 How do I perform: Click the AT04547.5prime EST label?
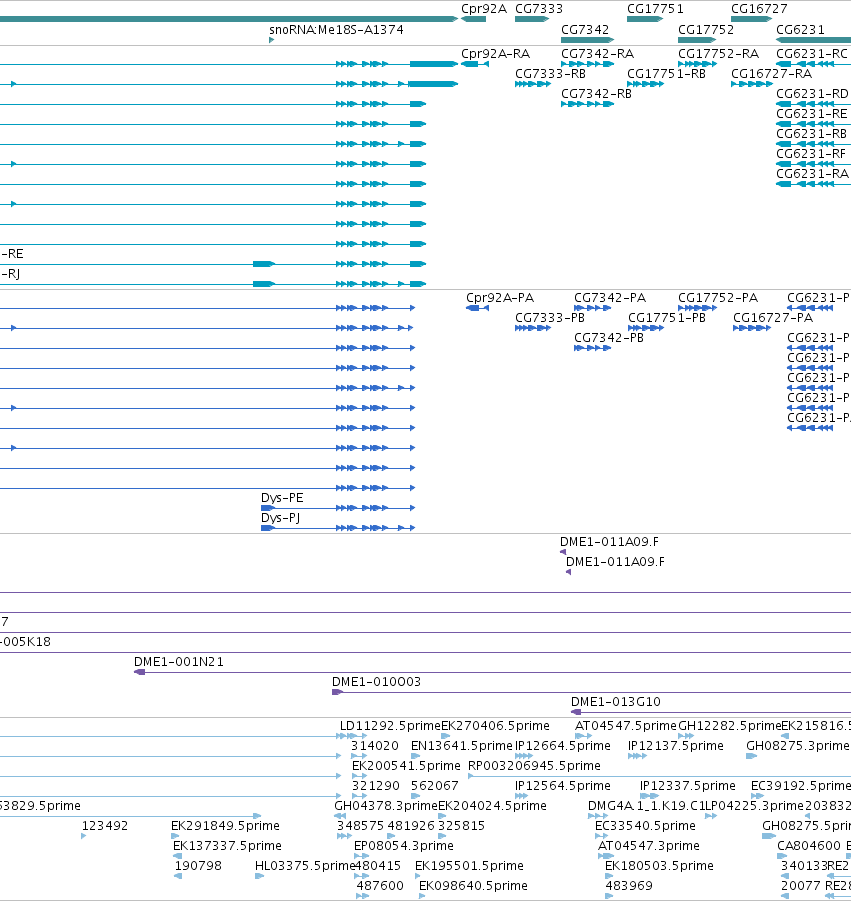click(626, 726)
